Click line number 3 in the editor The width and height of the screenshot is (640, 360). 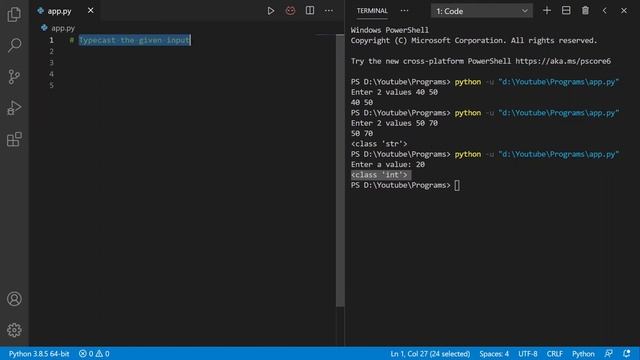click(x=51, y=62)
